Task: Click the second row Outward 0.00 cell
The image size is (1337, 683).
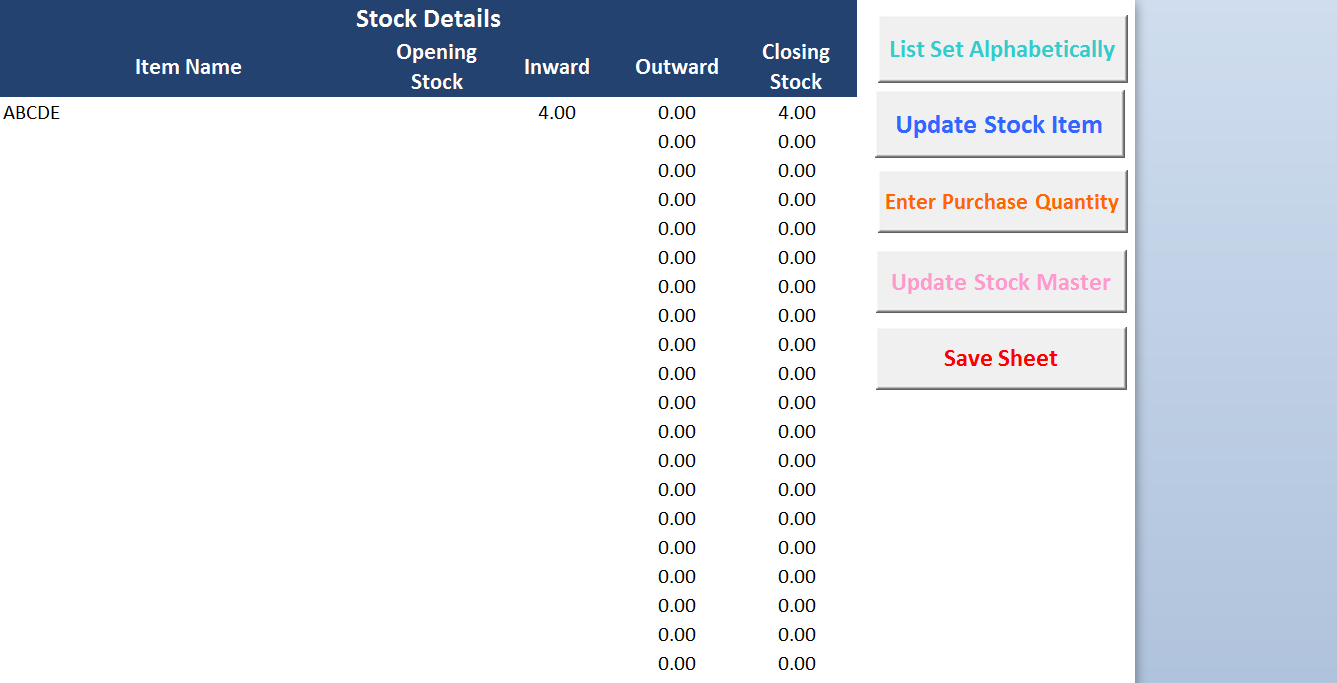Action: pyautogui.click(x=677, y=142)
